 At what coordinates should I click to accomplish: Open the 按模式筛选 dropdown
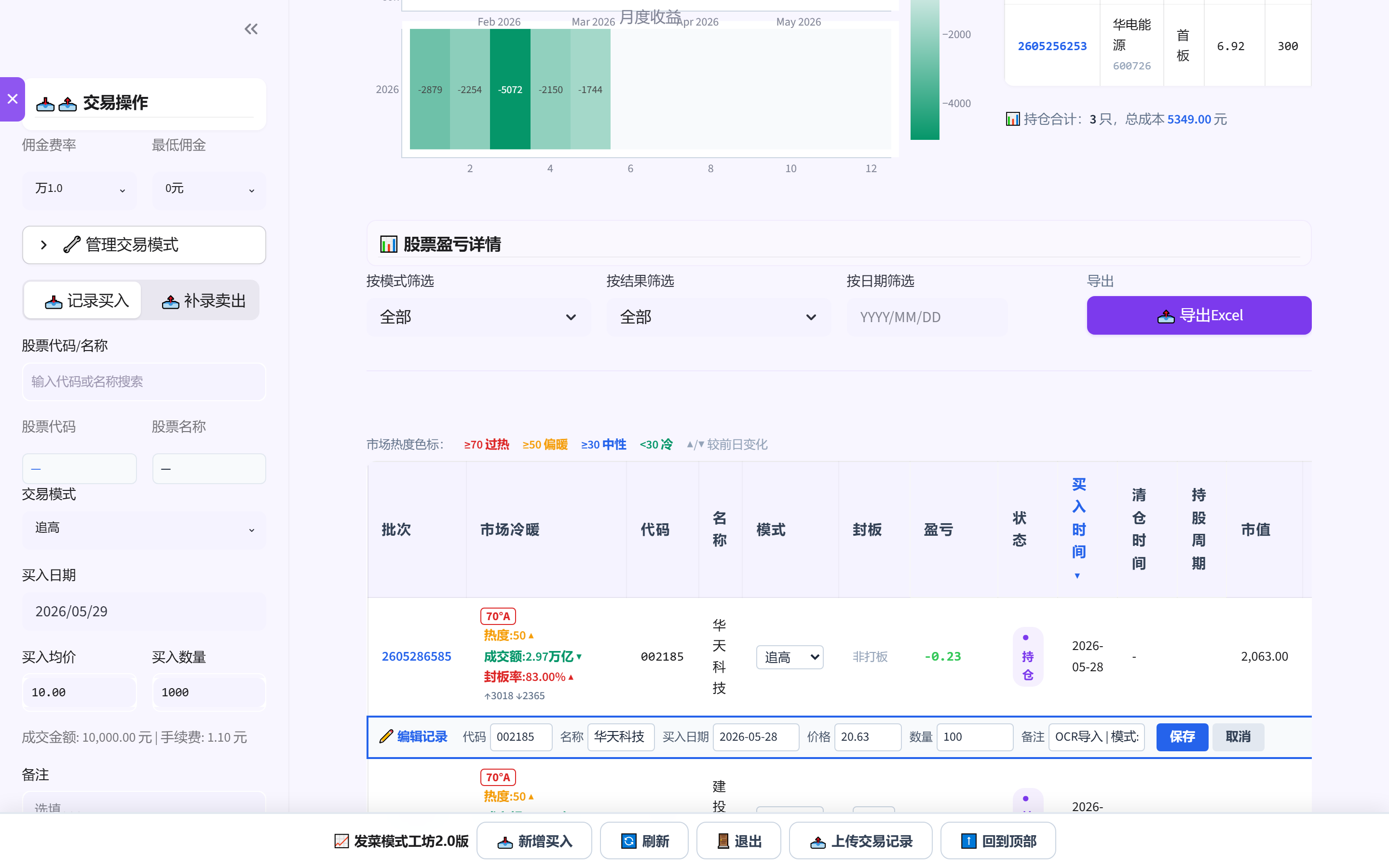coord(478,317)
